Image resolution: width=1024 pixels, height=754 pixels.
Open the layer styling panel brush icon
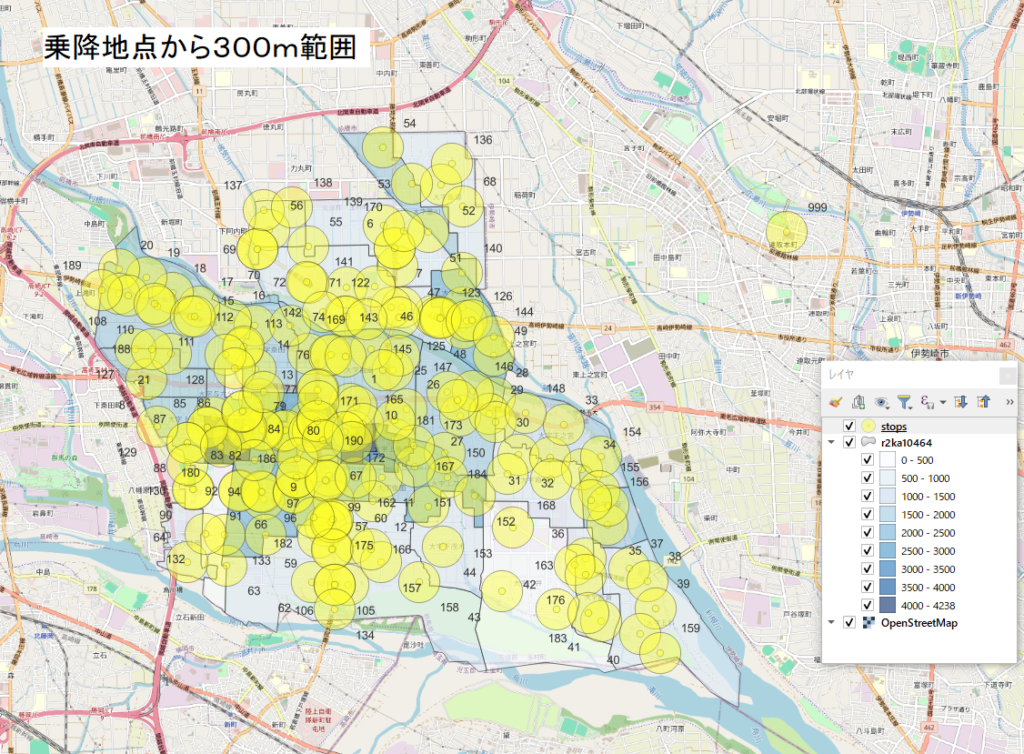pos(836,402)
